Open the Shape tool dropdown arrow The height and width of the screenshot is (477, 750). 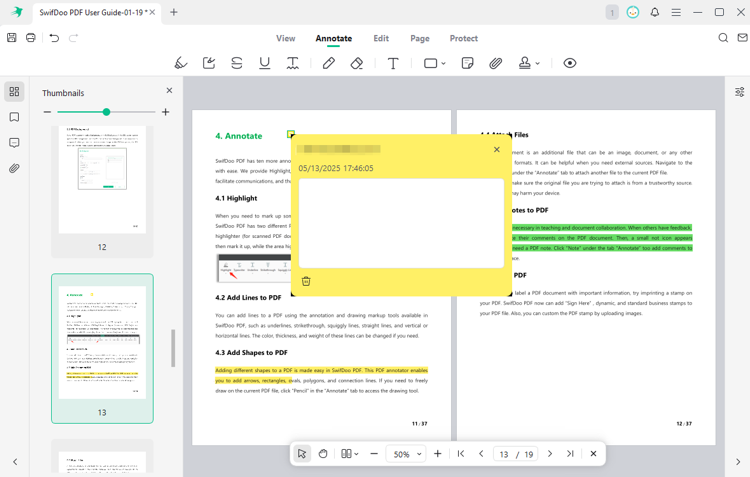coord(443,63)
